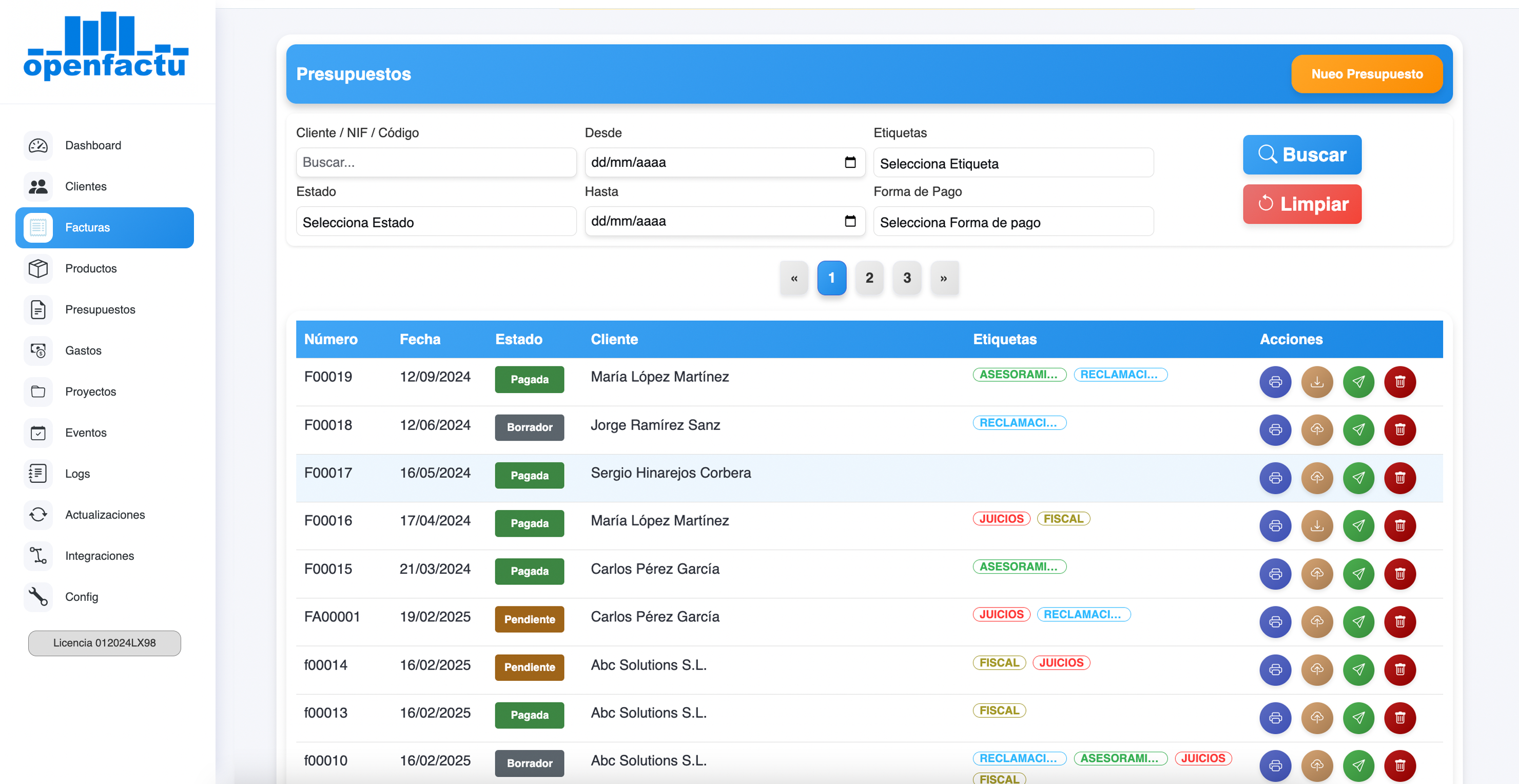Click the Nueo Presupuesto button
This screenshot has width=1519, height=784.
click(x=1366, y=74)
